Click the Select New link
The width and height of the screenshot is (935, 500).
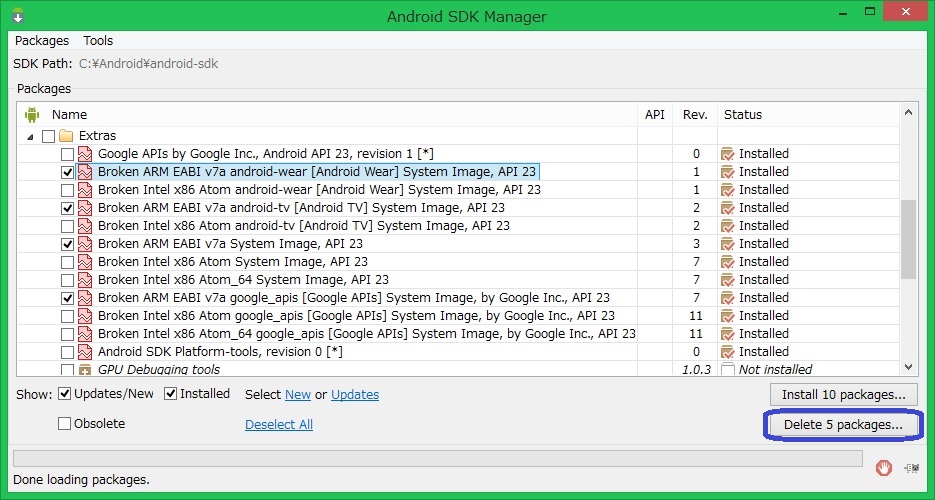pyautogui.click(x=298, y=395)
